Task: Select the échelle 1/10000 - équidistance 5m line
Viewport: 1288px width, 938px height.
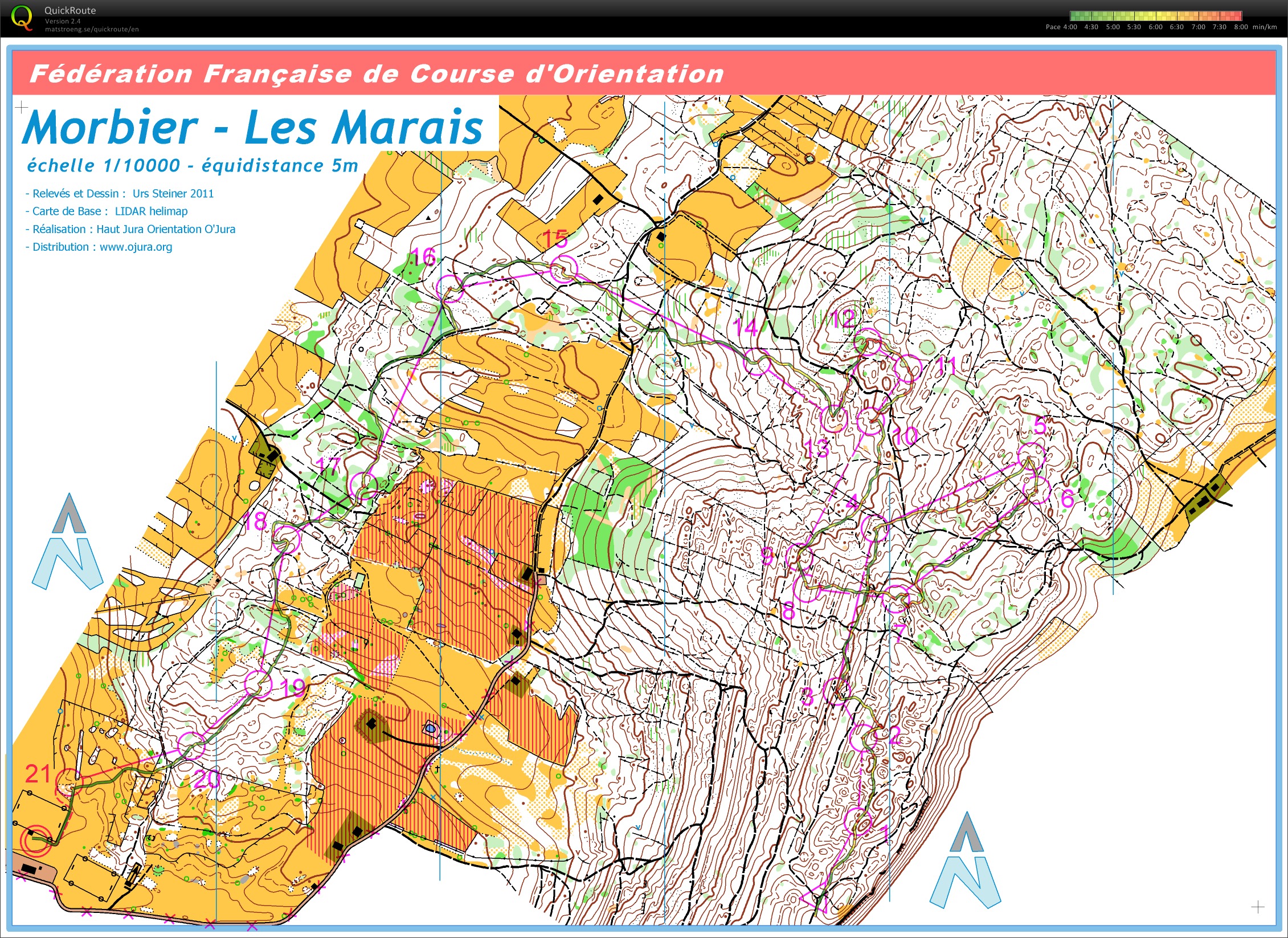Action: pos(193,165)
